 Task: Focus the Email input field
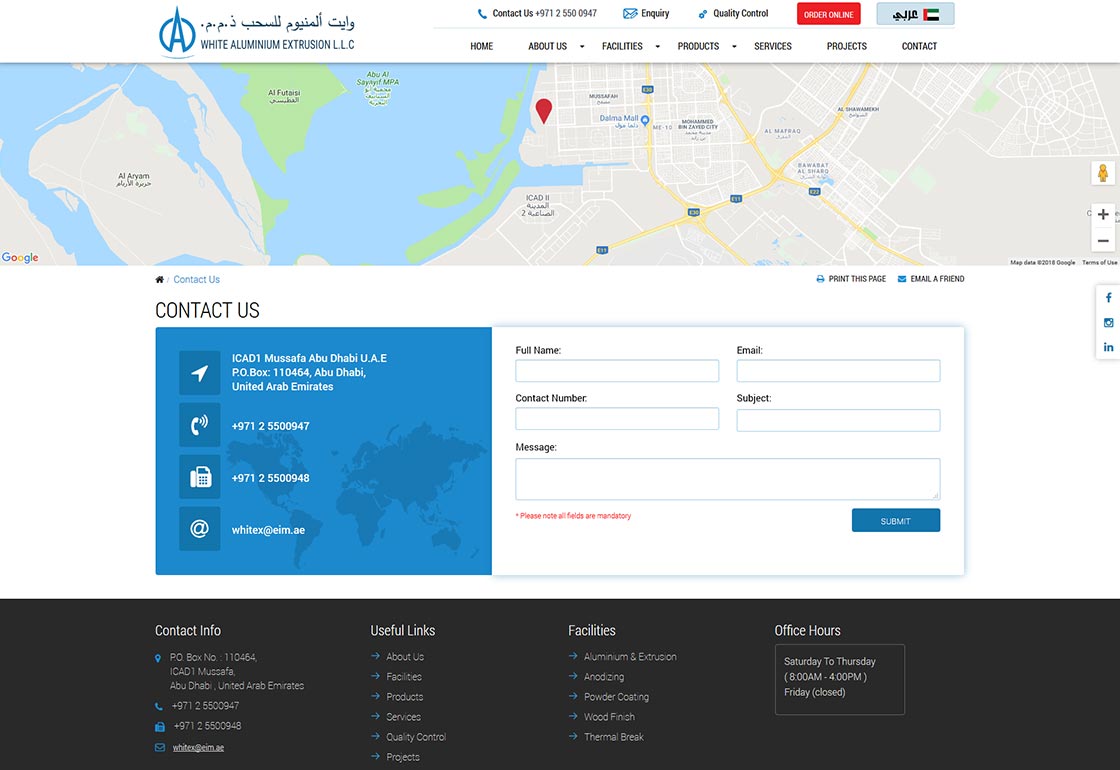click(x=839, y=371)
